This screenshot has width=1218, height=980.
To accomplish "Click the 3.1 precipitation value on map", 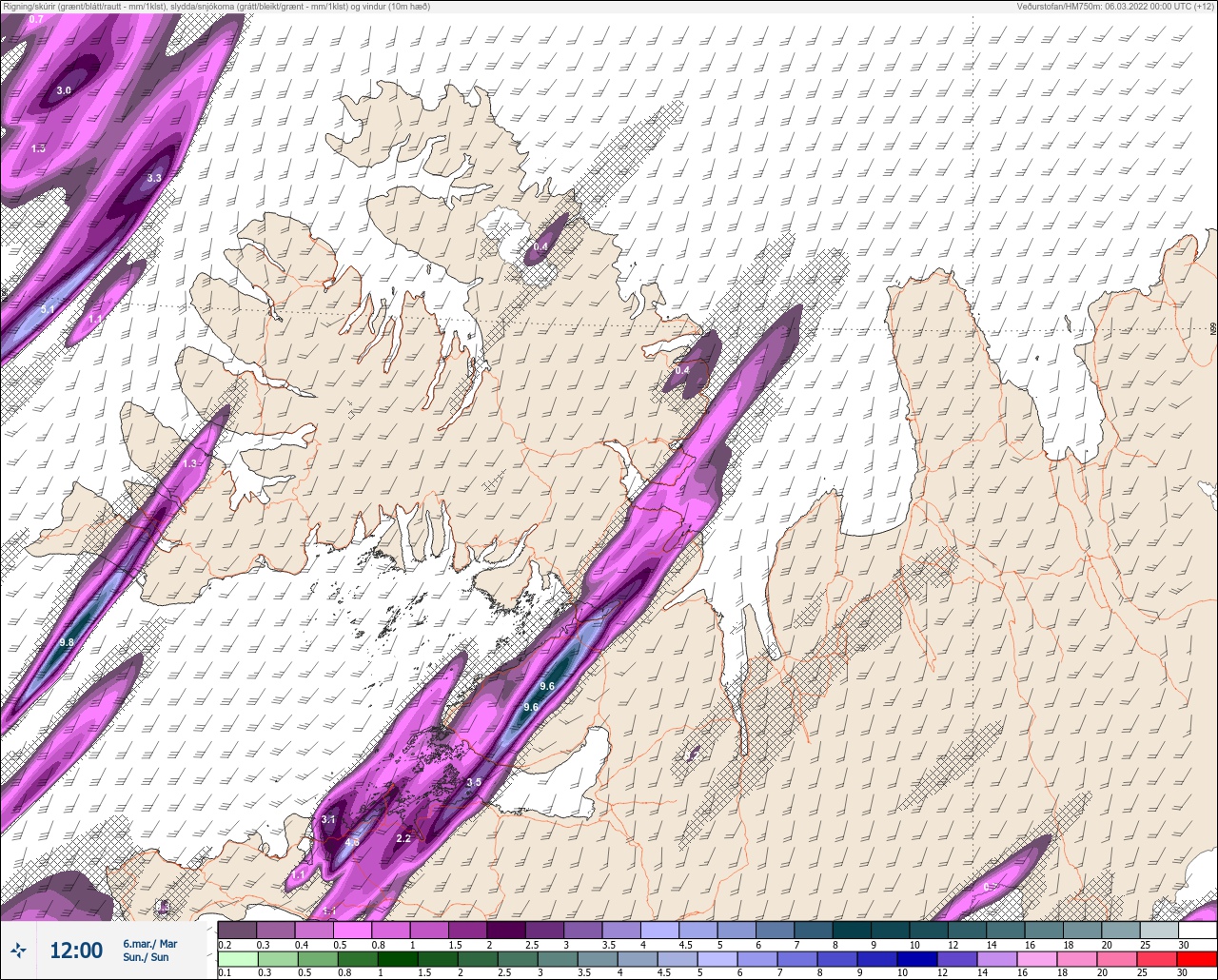I will tap(328, 819).
